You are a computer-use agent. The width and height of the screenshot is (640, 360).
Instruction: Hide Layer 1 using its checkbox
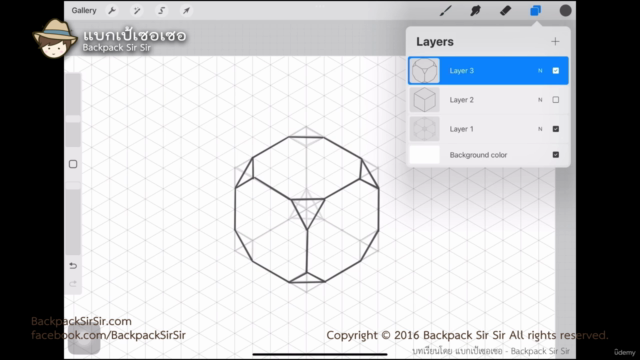pos(556,129)
